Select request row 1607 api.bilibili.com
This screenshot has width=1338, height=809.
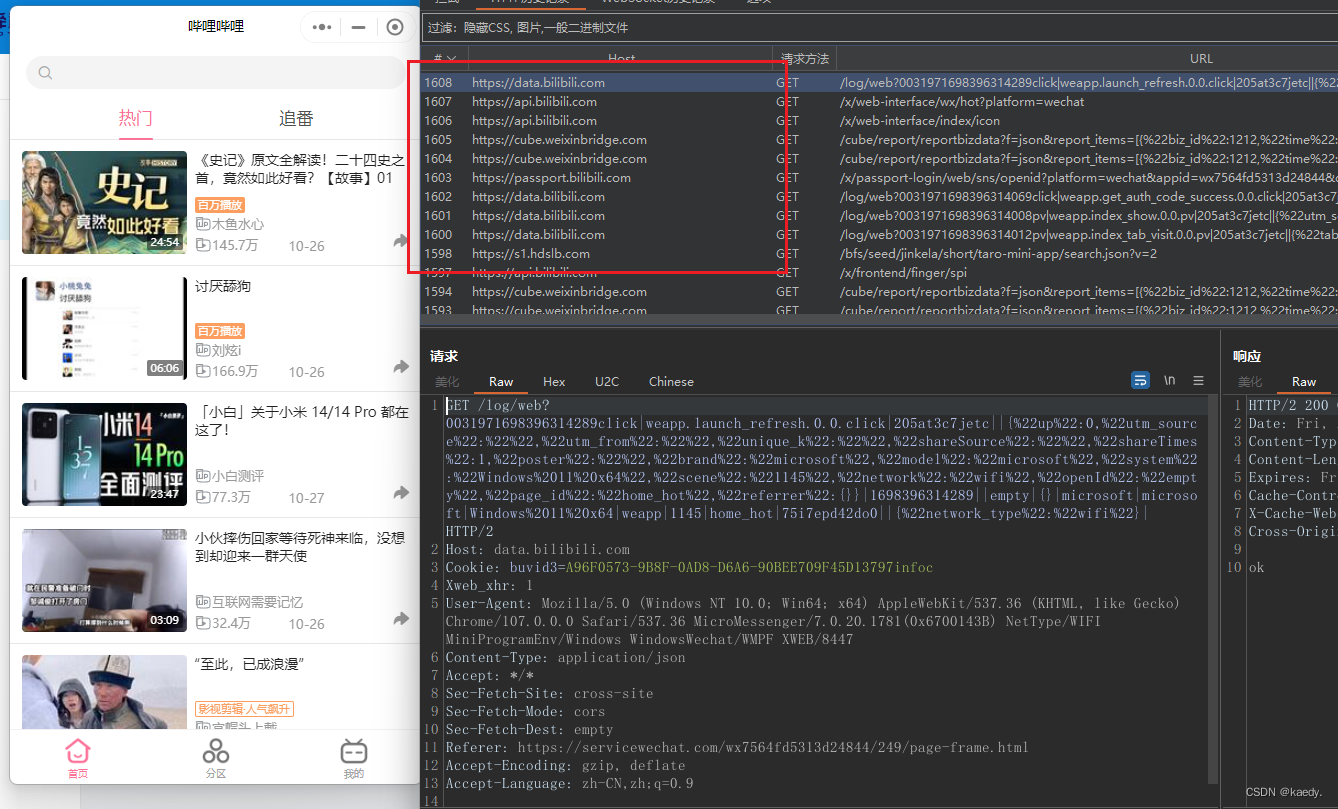pyautogui.click(x=879, y=101)
